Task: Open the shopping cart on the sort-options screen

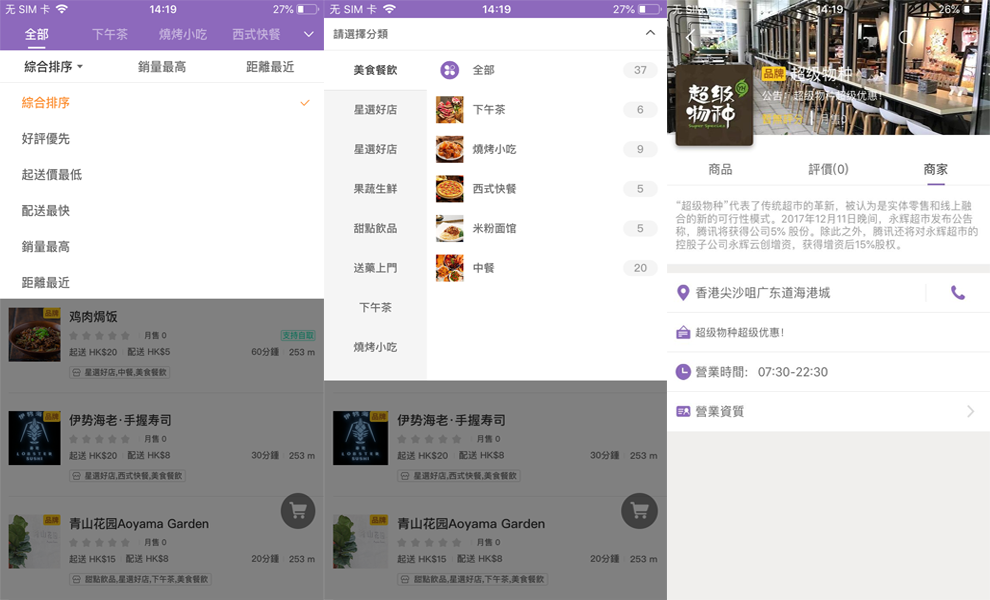Action: point(298,510)
